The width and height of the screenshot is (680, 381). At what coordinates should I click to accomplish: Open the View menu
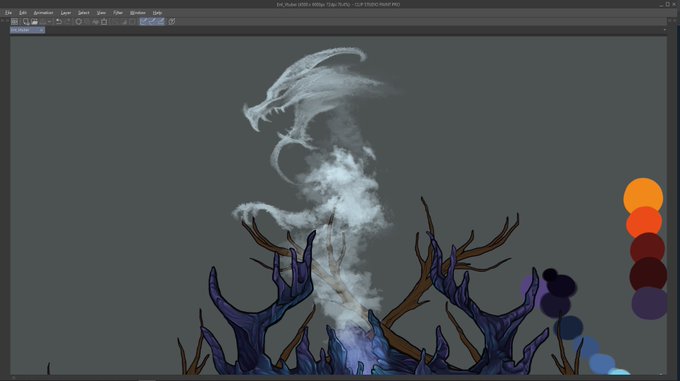[101, 13]
